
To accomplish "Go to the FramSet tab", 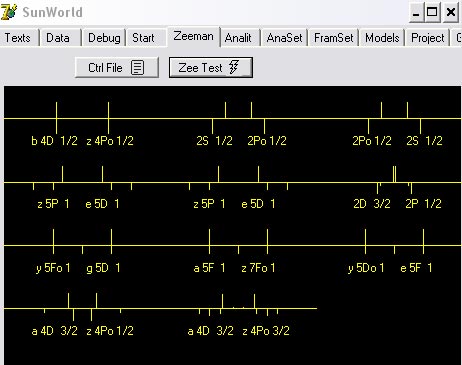I will tap(333, 38).
